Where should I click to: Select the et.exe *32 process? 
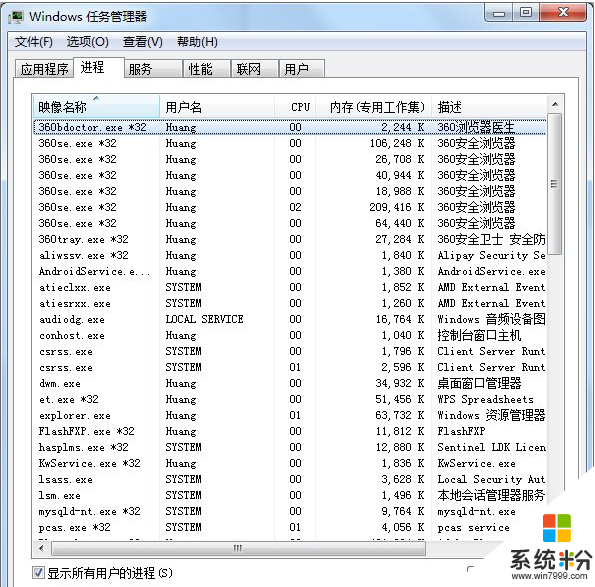290,399
